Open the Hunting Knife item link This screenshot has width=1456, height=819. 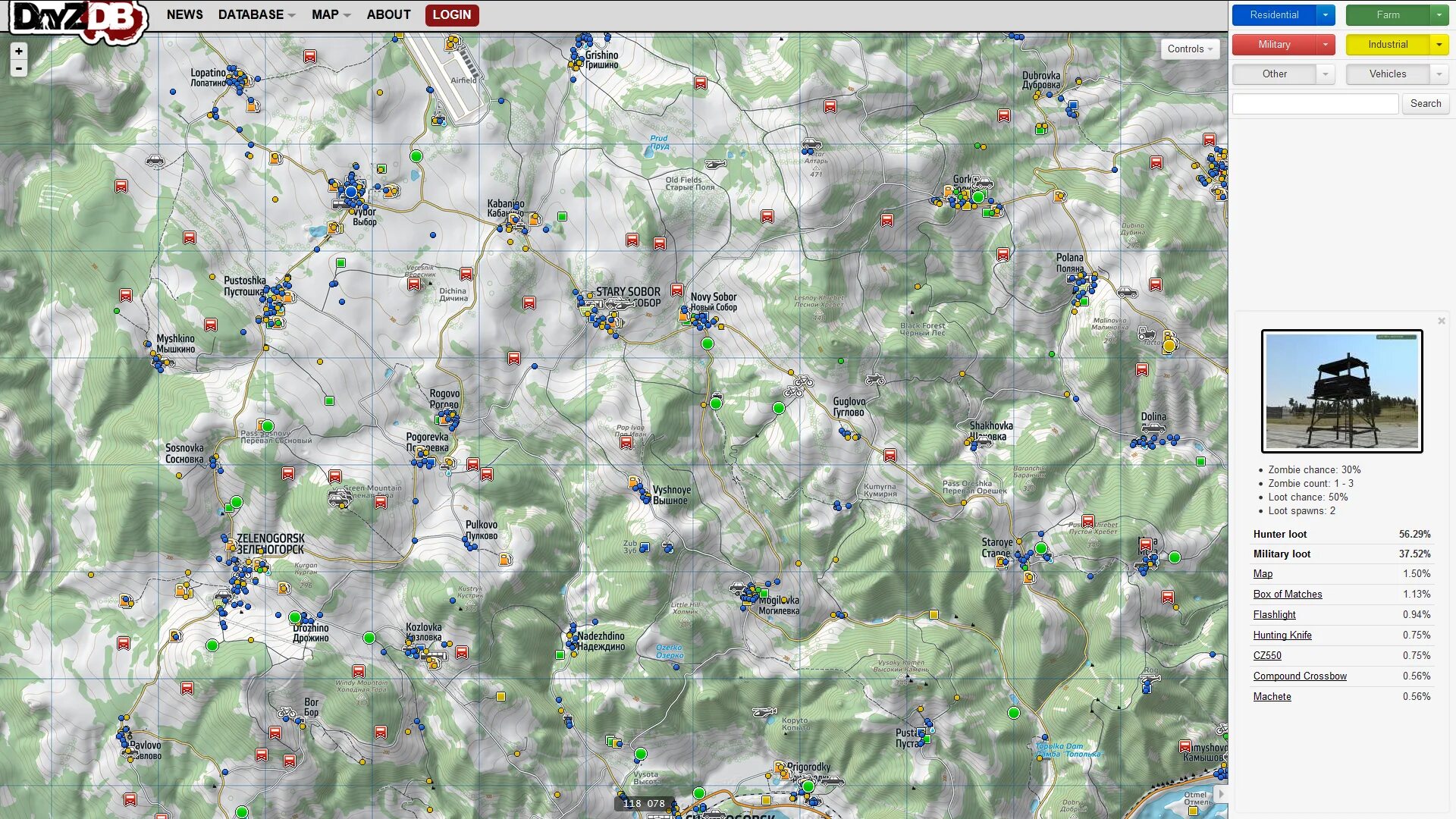tap(1282, 635)
